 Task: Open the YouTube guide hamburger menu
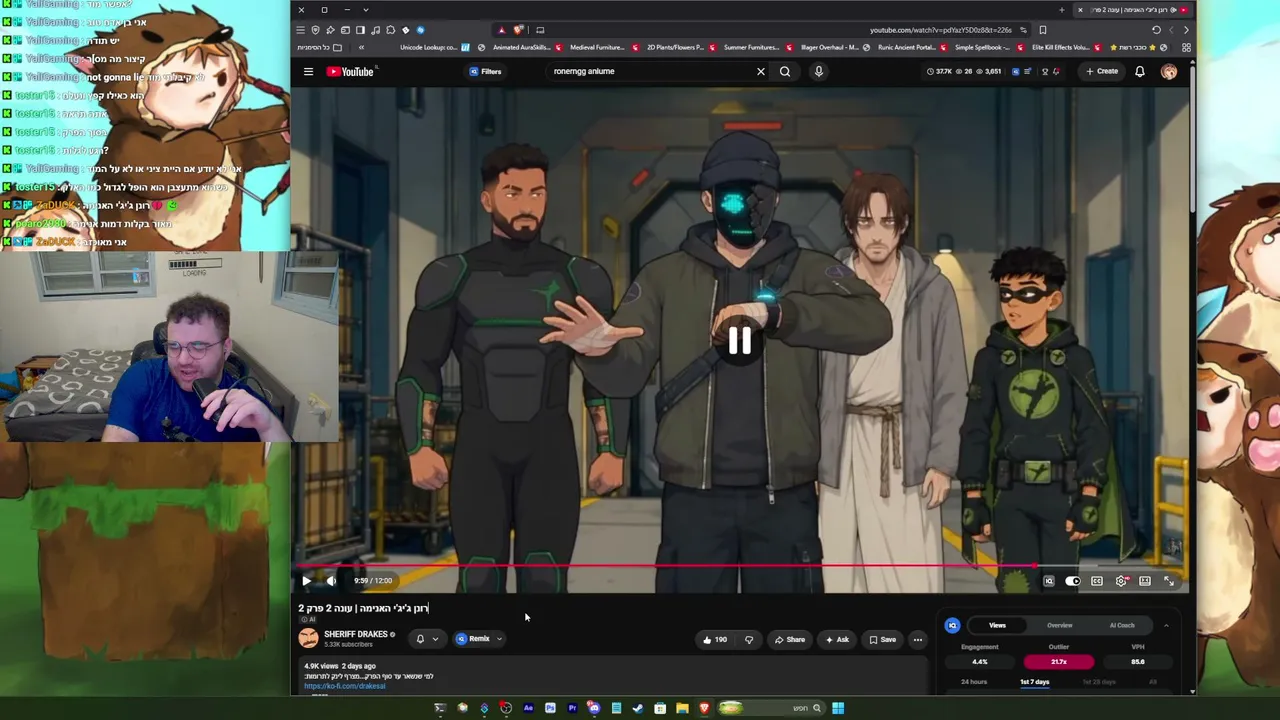point(308,72)
